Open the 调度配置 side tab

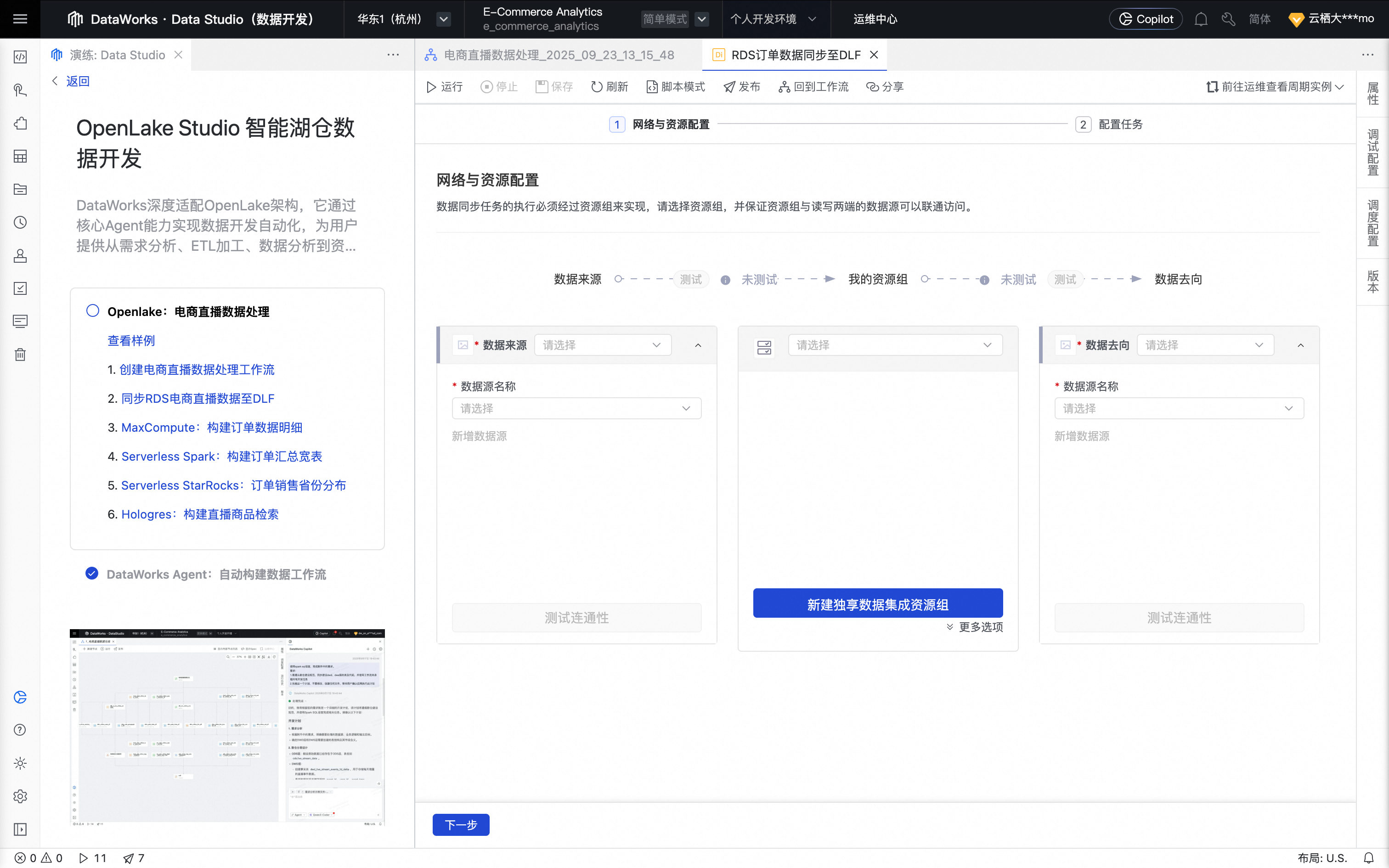[1372, 223]
